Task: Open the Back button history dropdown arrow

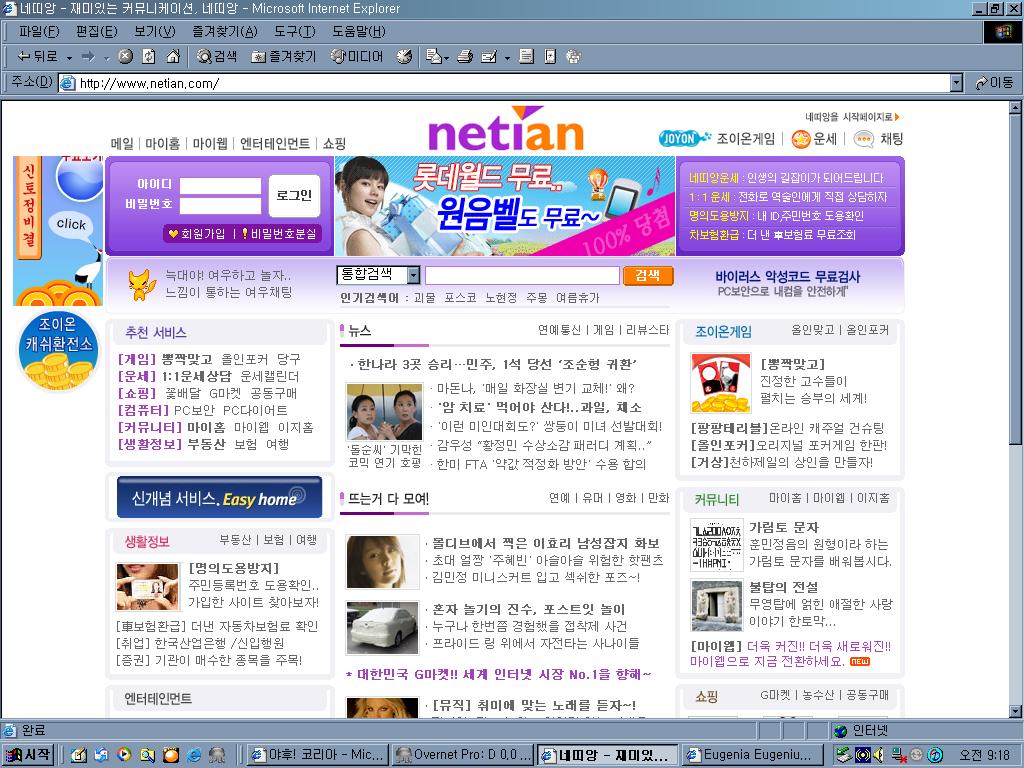Action: pos(69,57)
